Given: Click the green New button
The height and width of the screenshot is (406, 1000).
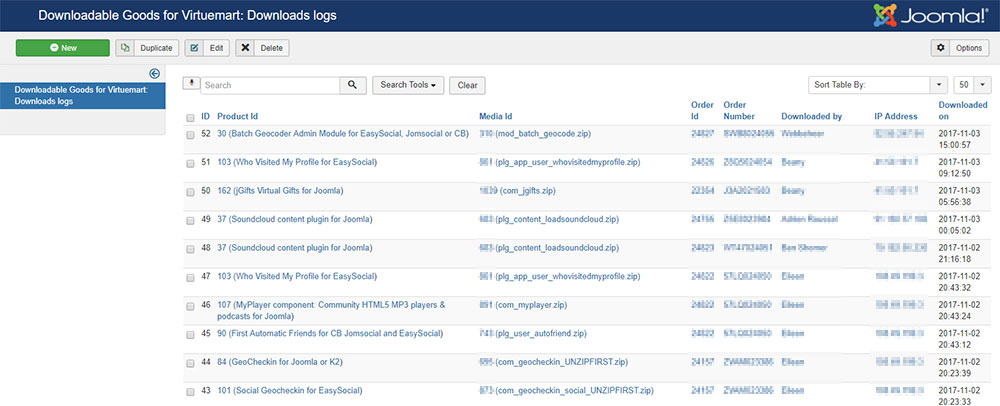Looking at the screenshot, I should 62,48.
